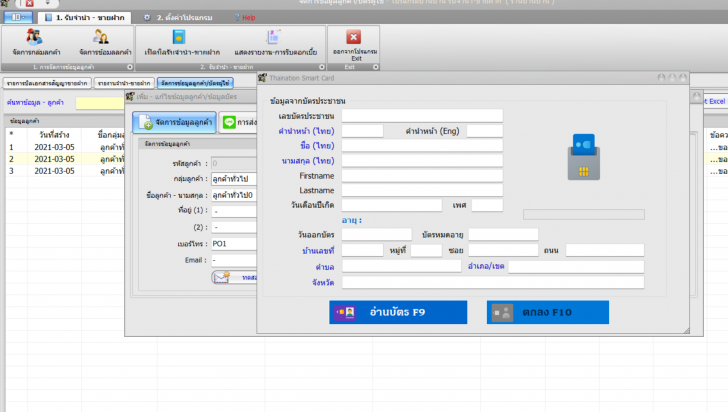Click manage customer data button in dialog

click(175, 122)
